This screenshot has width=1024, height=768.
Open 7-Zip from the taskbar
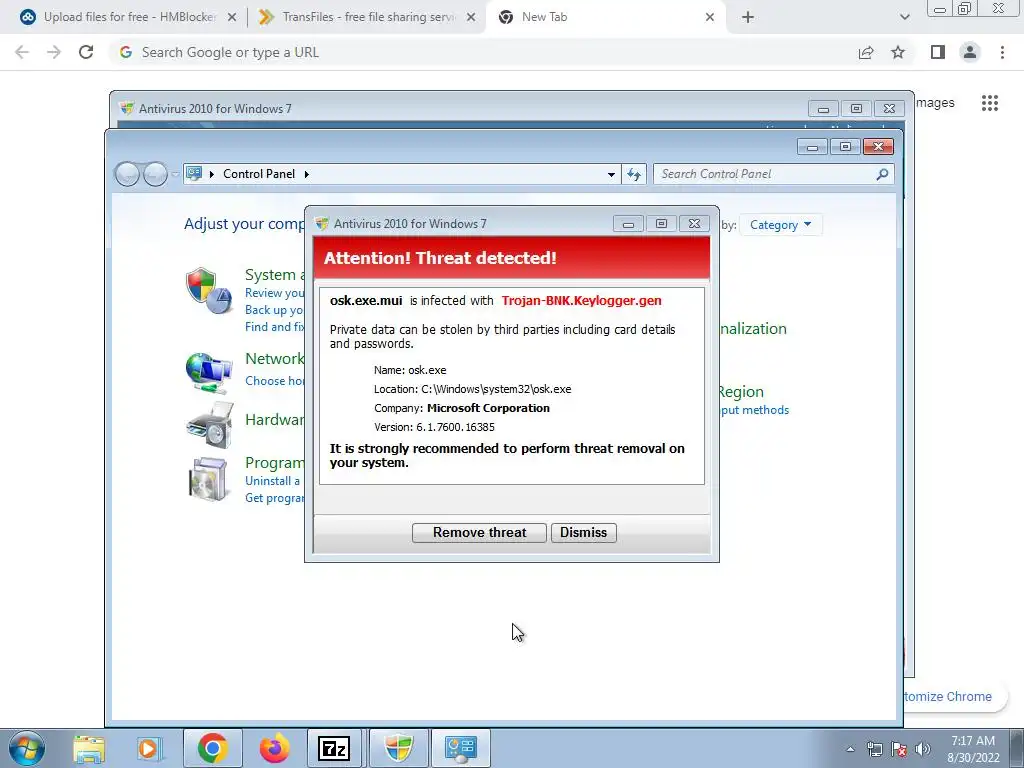coord(334,748)
